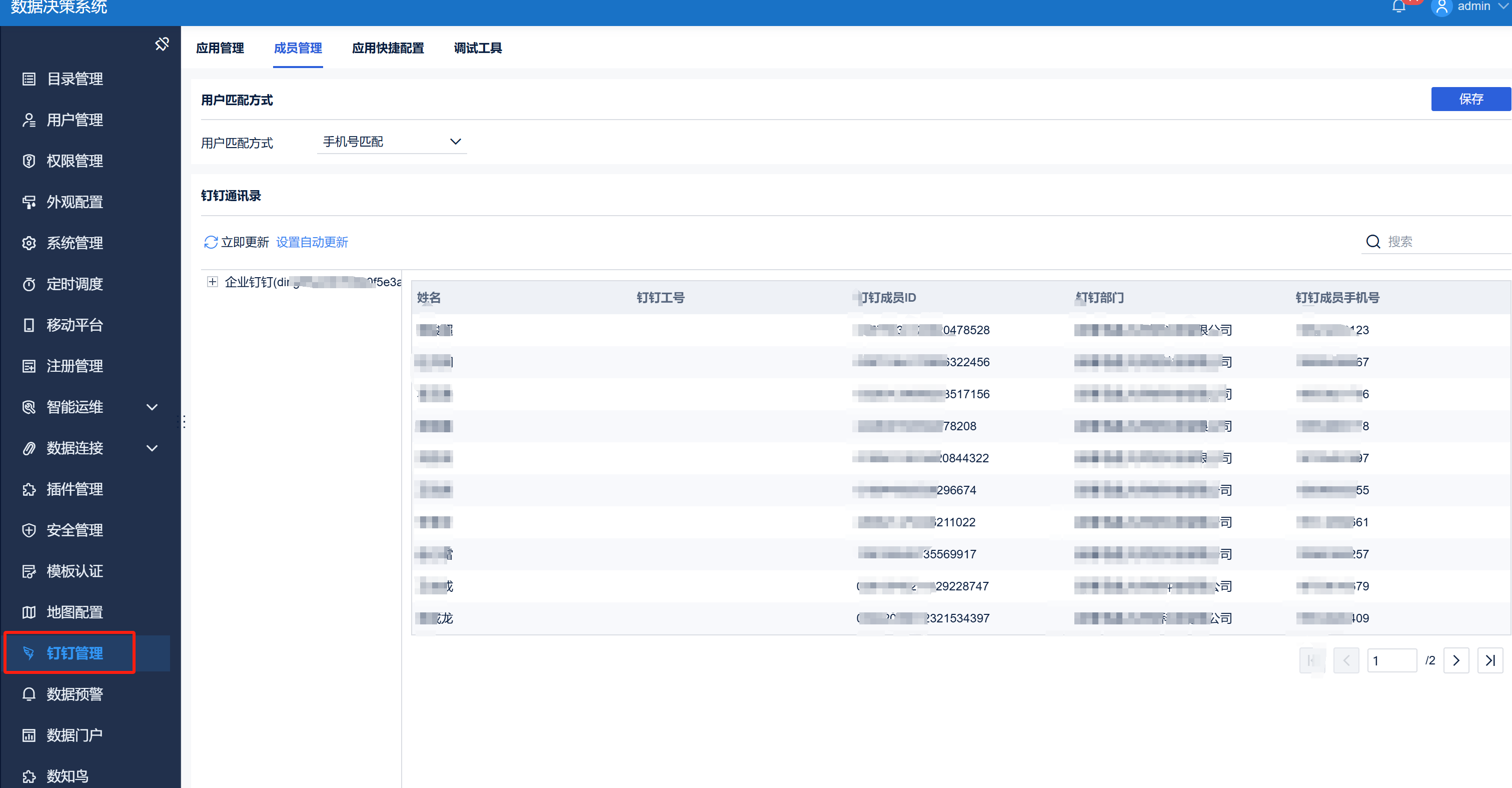
Task: Click the 移动平台 phone icon
Action: 29,325
